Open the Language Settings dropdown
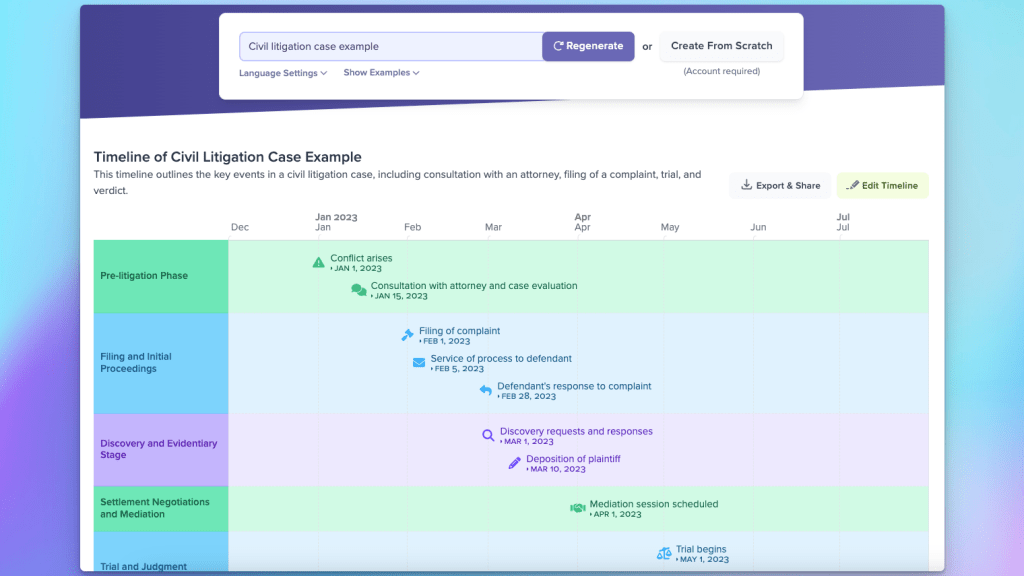This screenshot has width=1024, height=576. [x=283, y=73]
